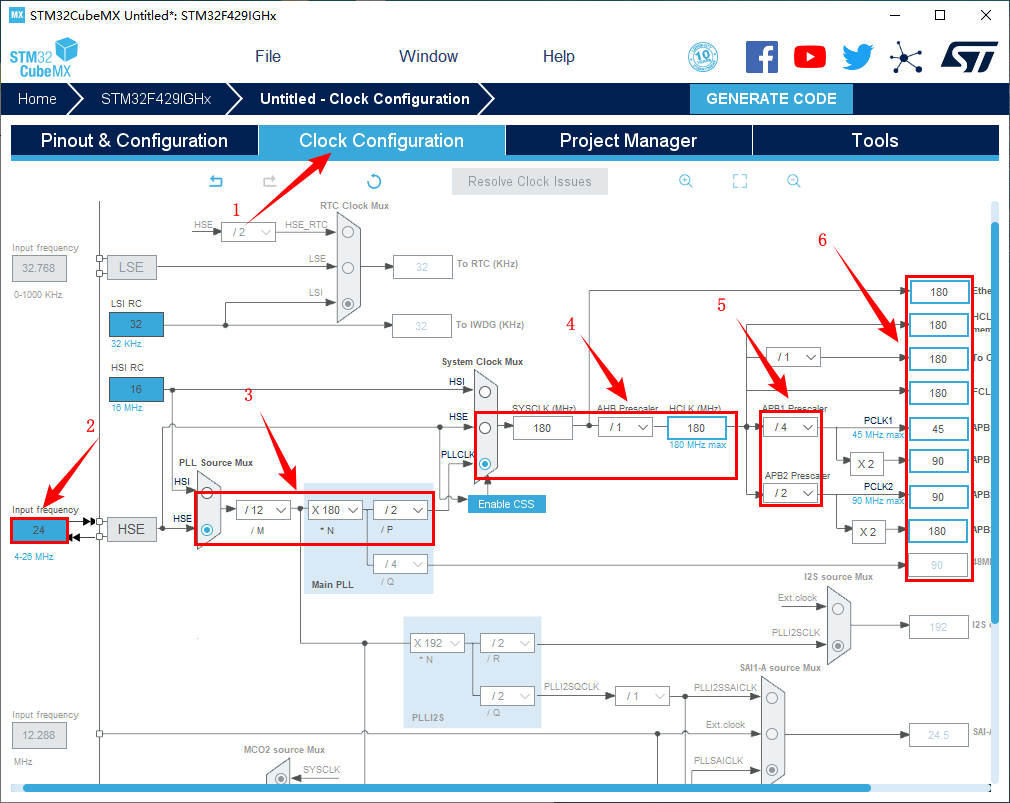
Task: Open the ST Twitter icon
Action: tap(857, 57)
